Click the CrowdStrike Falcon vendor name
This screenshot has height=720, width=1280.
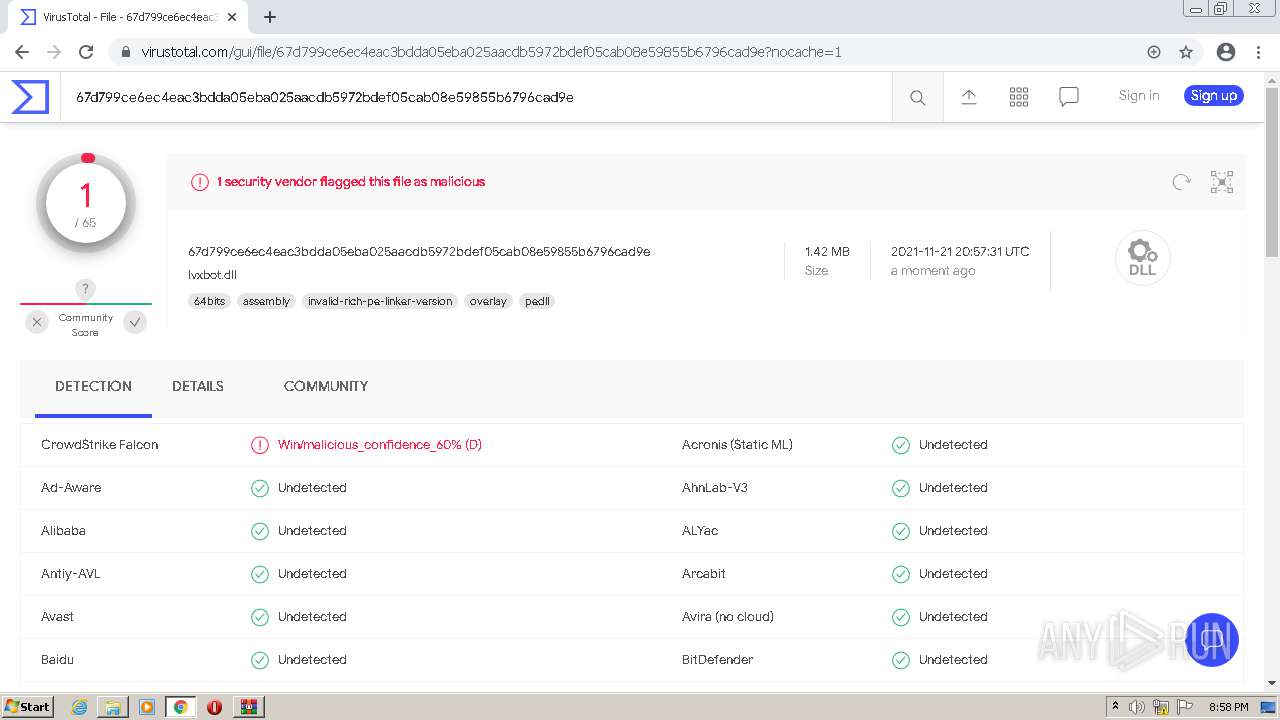(100, 445)
